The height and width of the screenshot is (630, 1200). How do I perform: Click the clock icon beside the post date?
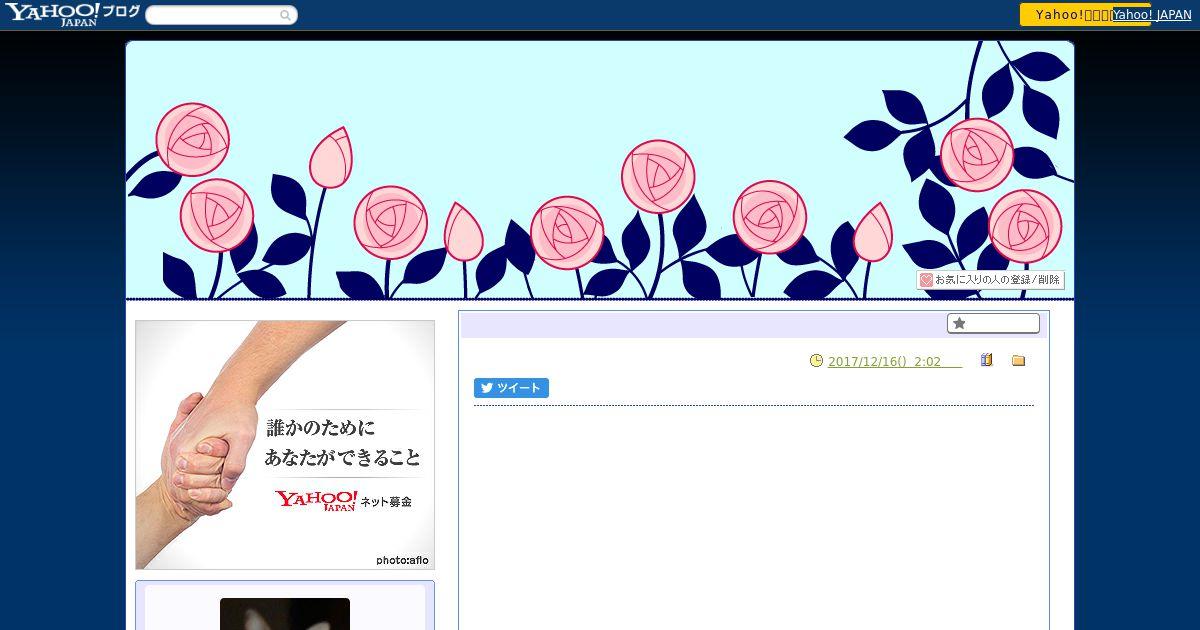(x=816, y=361)
